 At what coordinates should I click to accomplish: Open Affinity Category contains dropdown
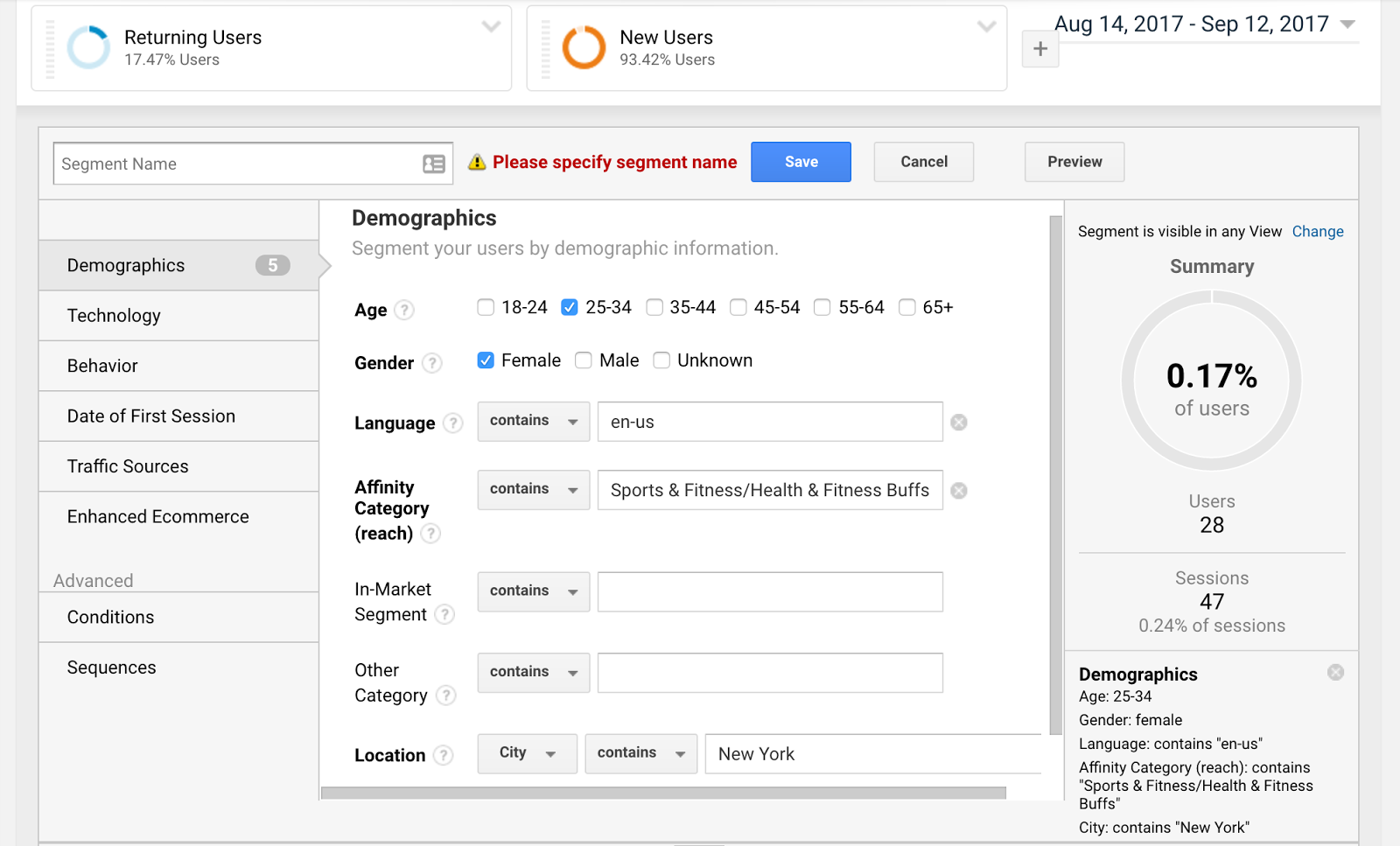[x=534, y=490]
